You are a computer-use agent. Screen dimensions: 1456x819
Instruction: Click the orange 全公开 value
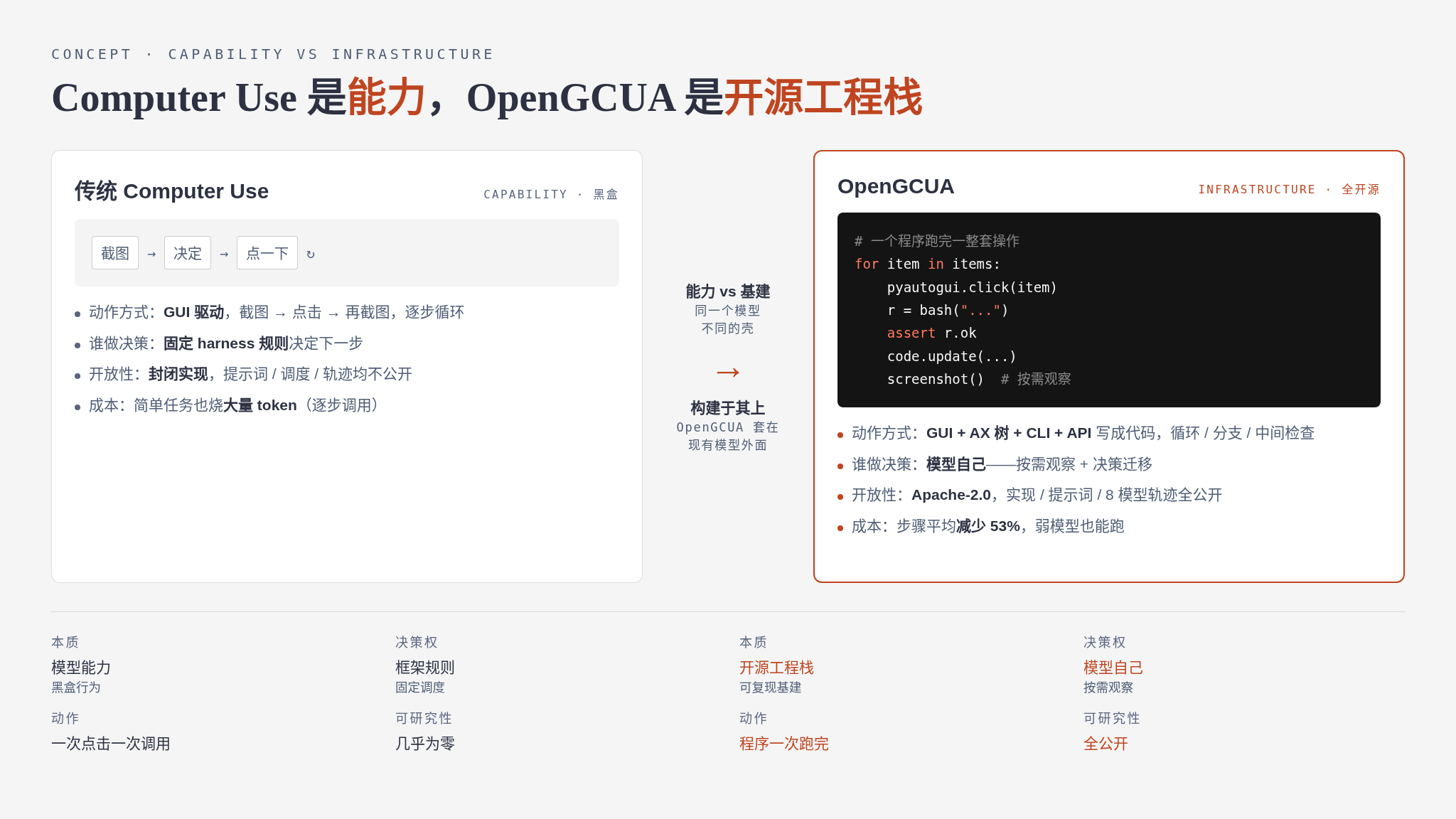point(1106,744)
